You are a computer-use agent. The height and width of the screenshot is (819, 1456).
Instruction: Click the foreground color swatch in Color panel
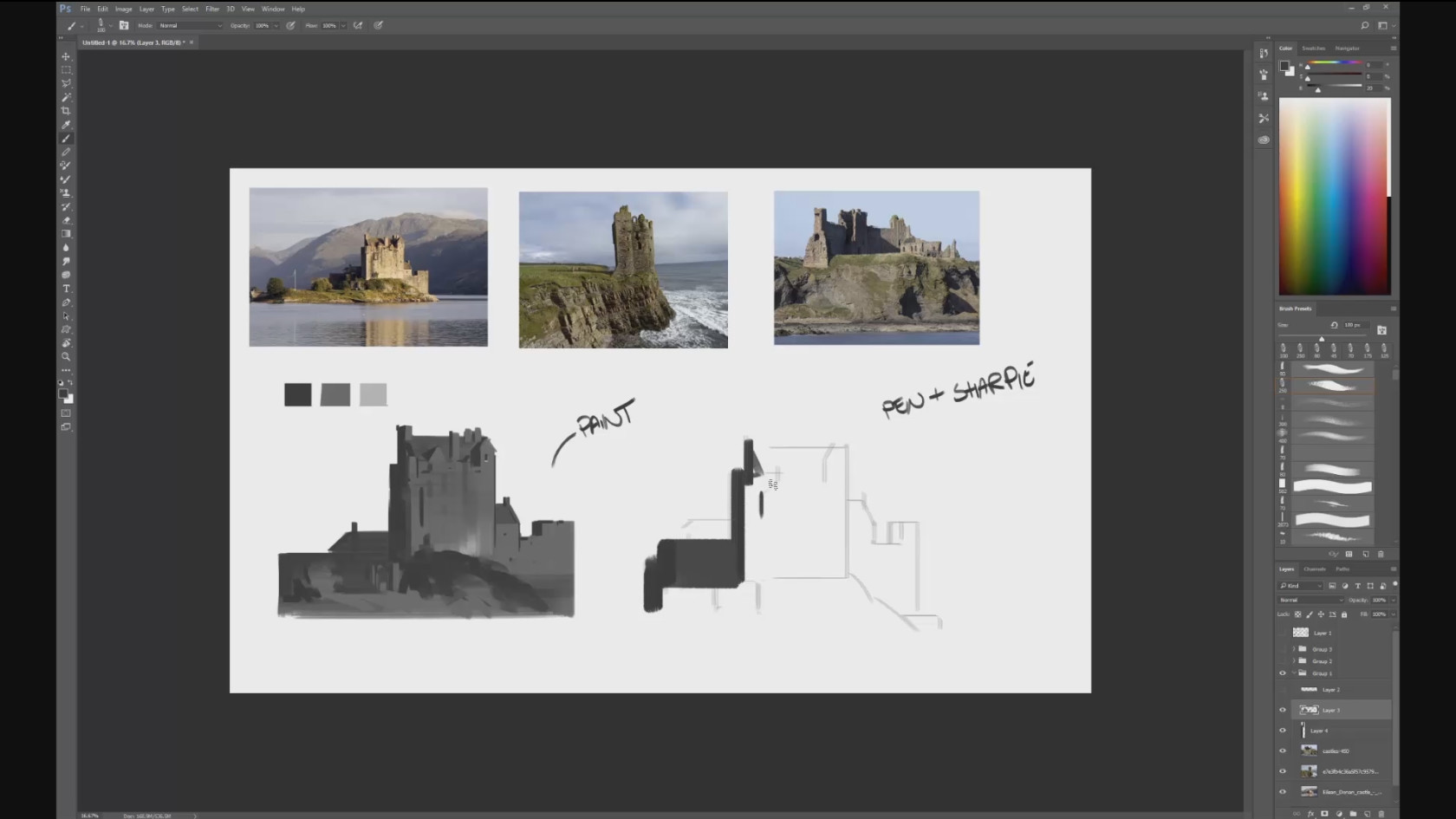1284,66
